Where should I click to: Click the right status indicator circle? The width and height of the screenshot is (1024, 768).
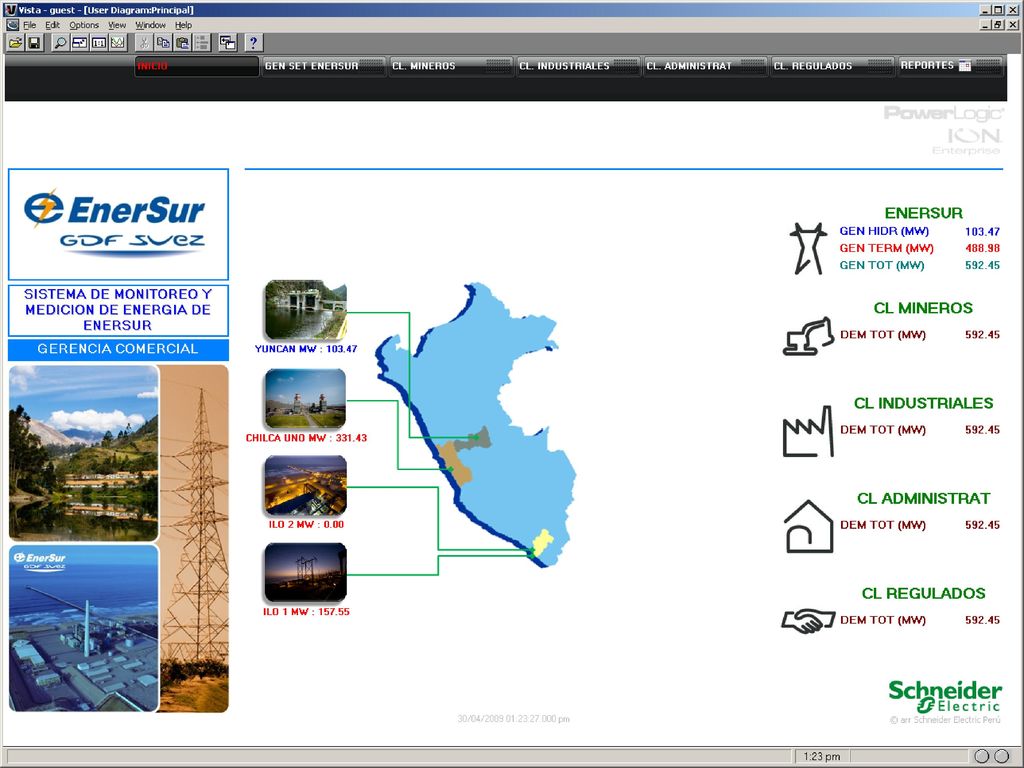[x=1001, y=756]
